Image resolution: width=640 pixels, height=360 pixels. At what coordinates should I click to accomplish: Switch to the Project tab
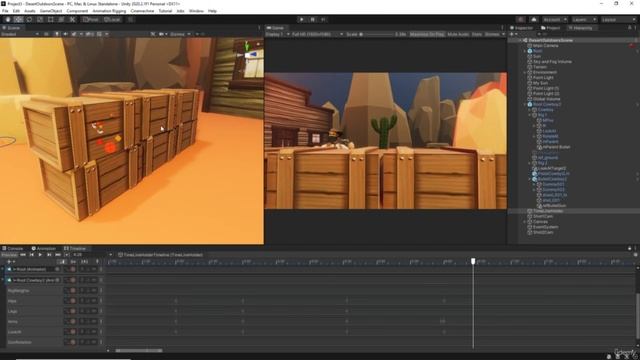click(x=551, y=28)
